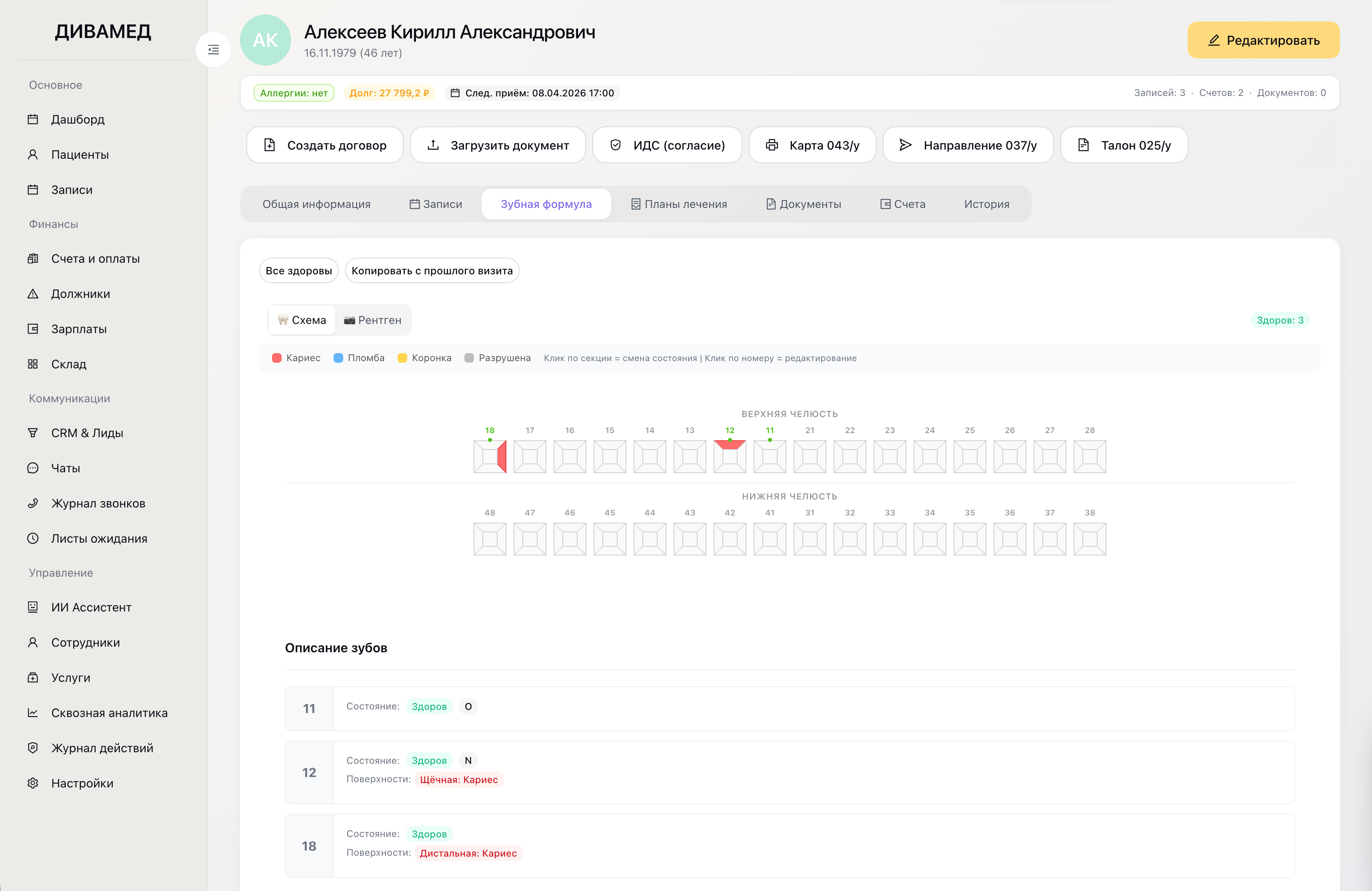Click Здоров: 3 counter

[1280, 320]
